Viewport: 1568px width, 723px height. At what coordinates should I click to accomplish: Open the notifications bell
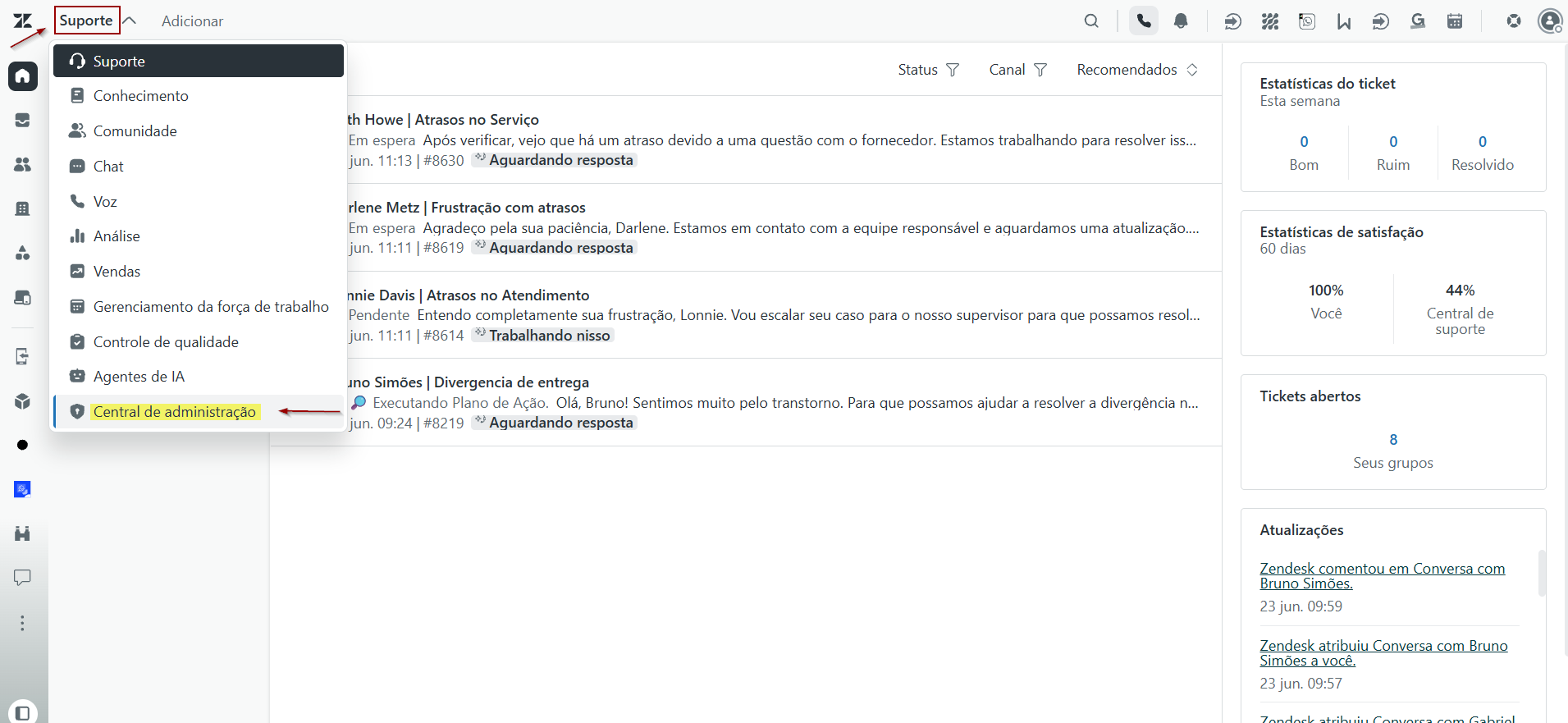click(x=1181, y=21)
